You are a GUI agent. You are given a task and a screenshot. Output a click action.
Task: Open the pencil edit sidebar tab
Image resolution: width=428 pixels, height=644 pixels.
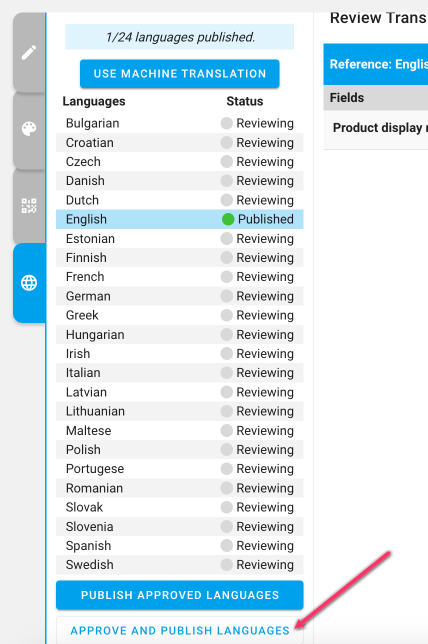coord(29,52)
